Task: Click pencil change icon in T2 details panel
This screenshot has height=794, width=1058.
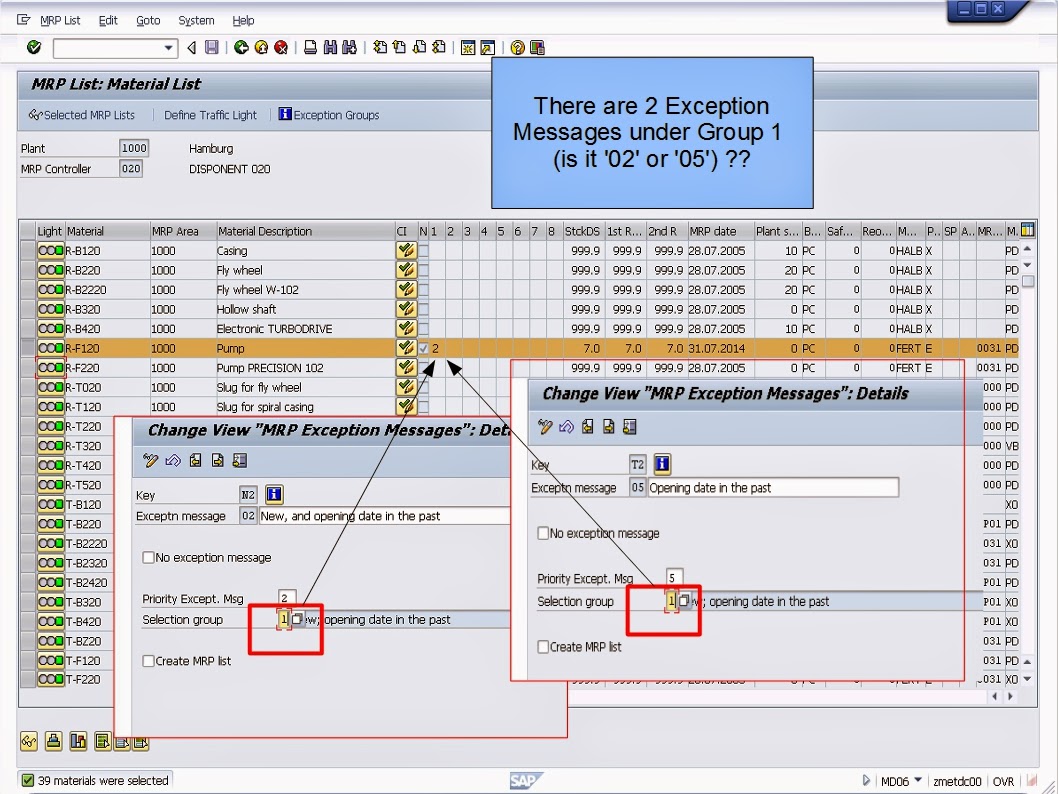Action: tap(545, 426)
